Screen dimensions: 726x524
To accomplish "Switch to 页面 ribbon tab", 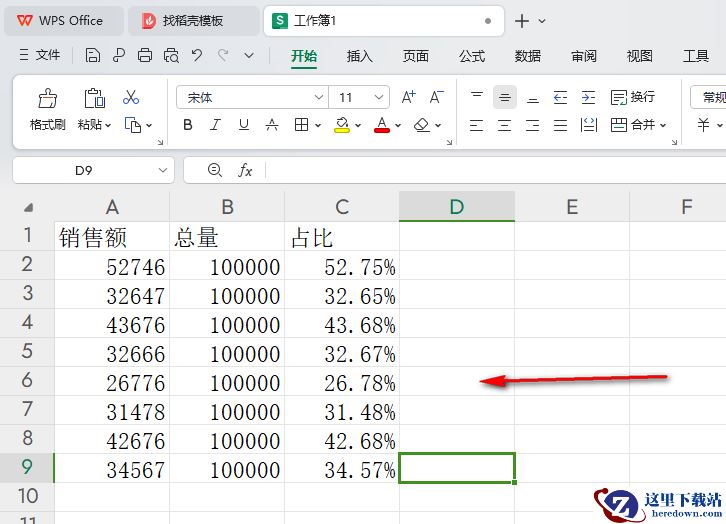I will tap(416, 56).
